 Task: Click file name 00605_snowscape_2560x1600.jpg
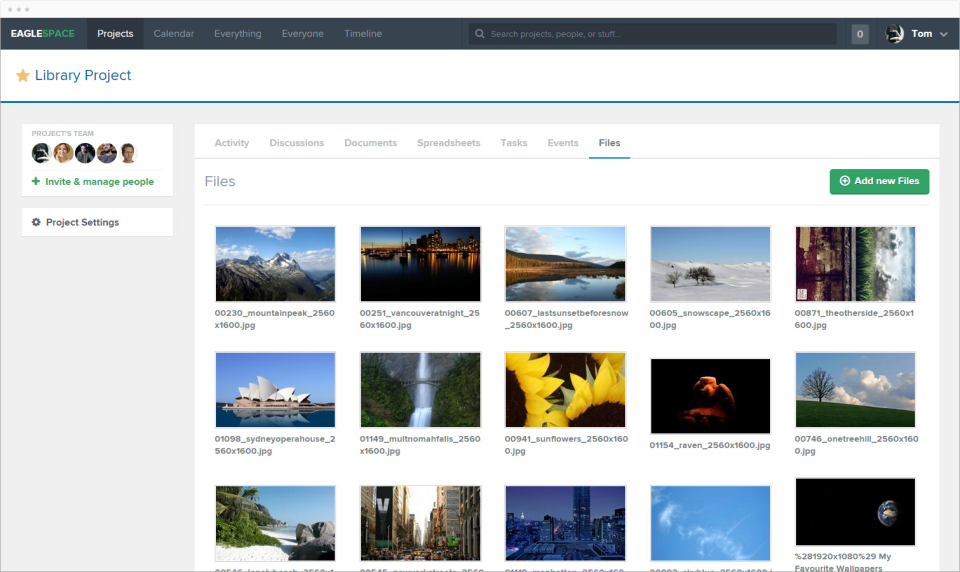coord(710,319)
